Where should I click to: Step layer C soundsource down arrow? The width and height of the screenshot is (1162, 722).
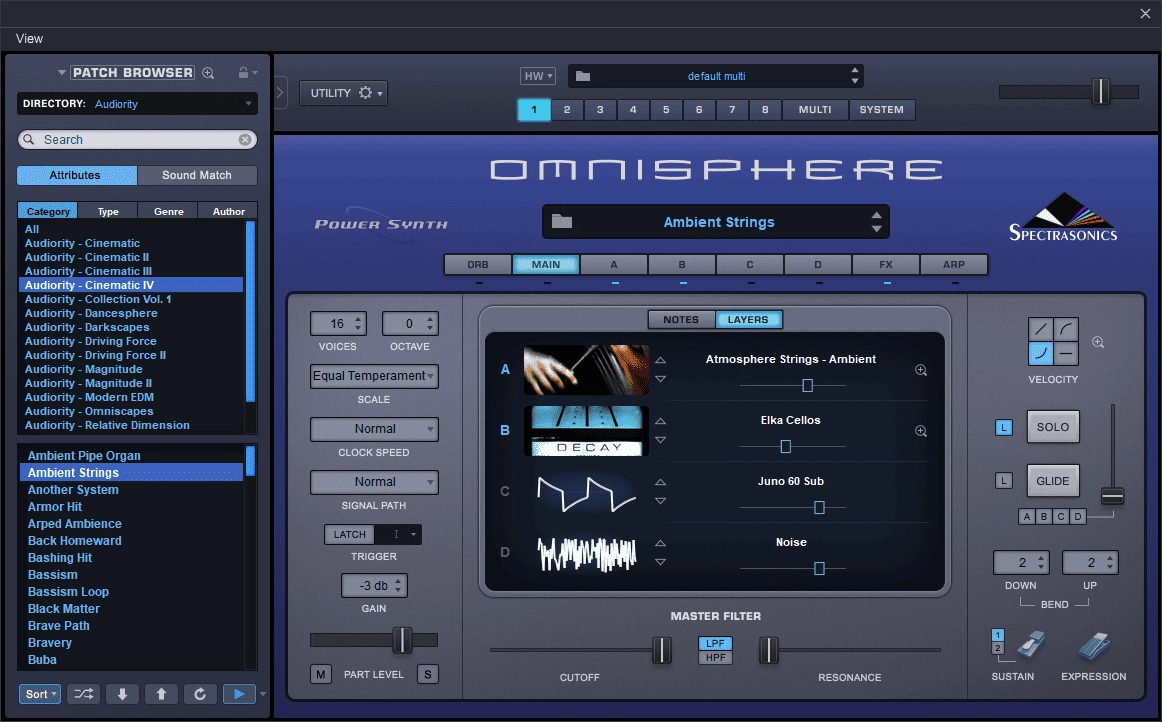(660, 501)
